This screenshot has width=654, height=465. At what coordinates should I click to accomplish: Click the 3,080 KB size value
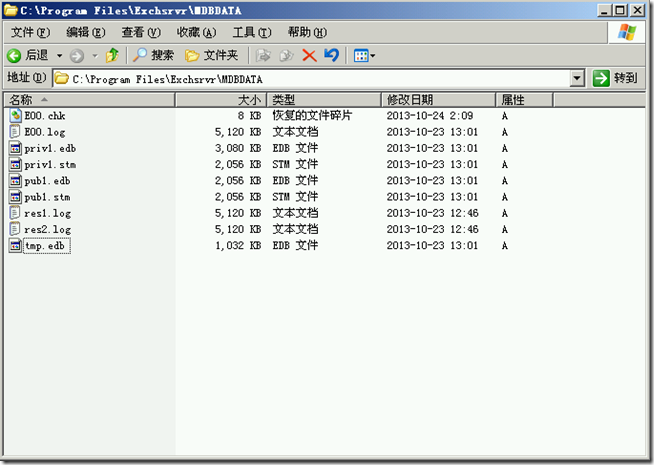(x=238, y=148)
